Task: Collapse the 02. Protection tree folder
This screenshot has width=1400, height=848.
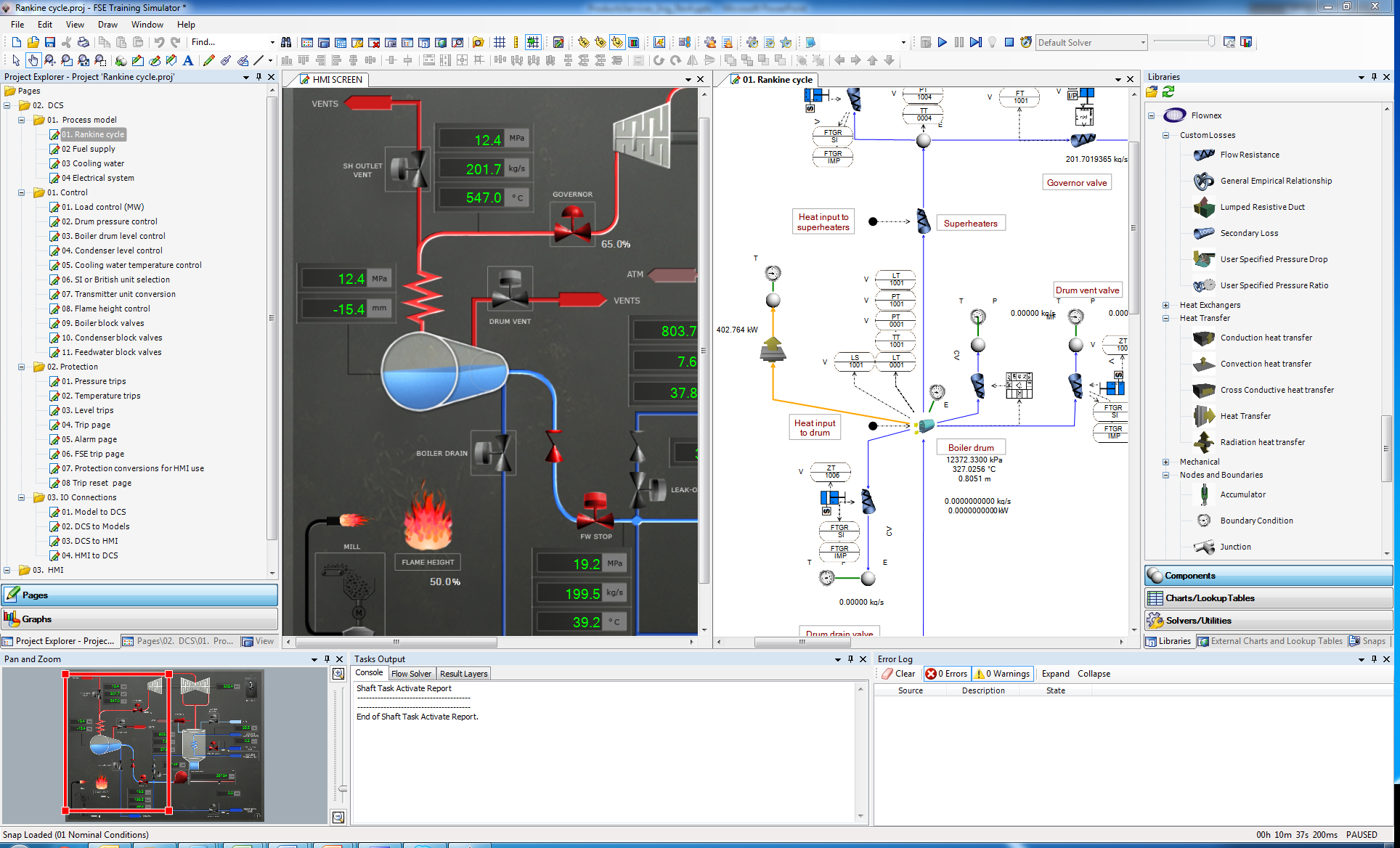Action: click(21, 367)
